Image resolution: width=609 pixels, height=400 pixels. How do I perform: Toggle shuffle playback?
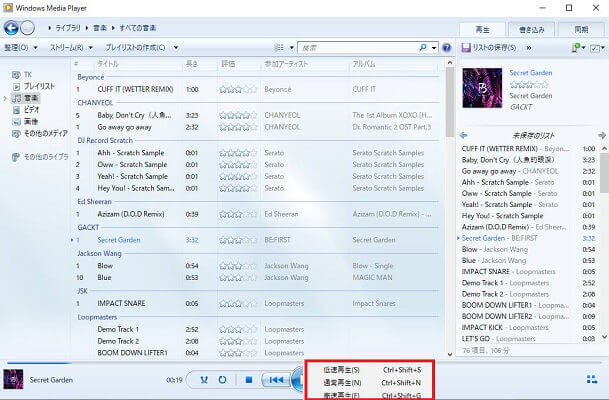point(204,380)
